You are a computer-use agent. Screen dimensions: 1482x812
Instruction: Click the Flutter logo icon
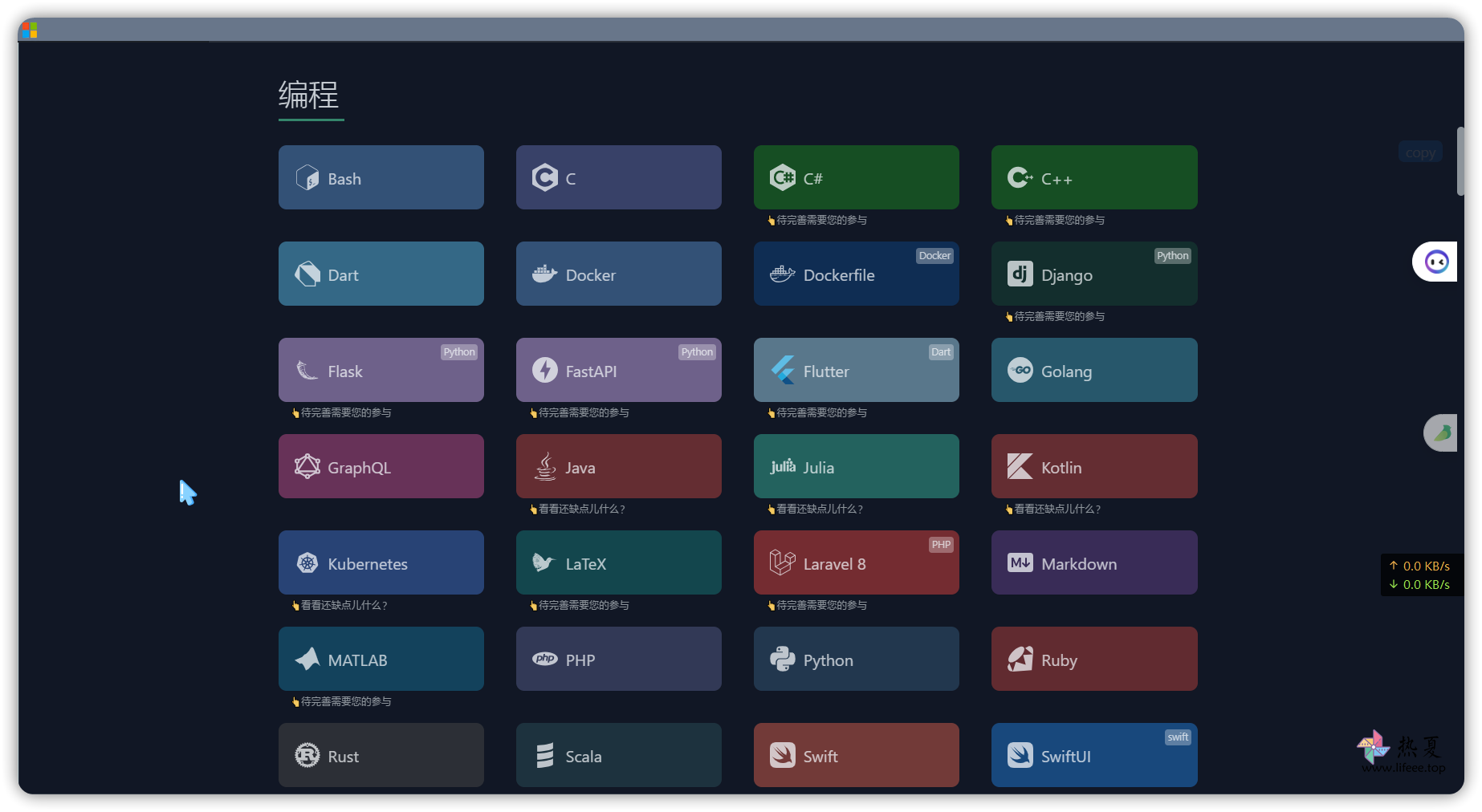click(x=782, y=370)
